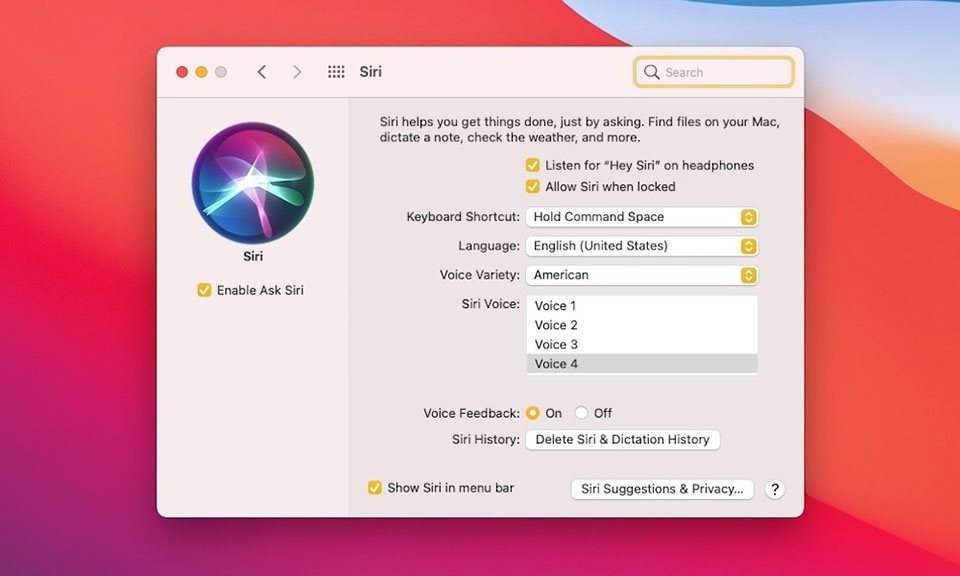Screen dimensions: 960x576
Task: Open the Voice Variety dropdown
Action: [x=642, y=275]
